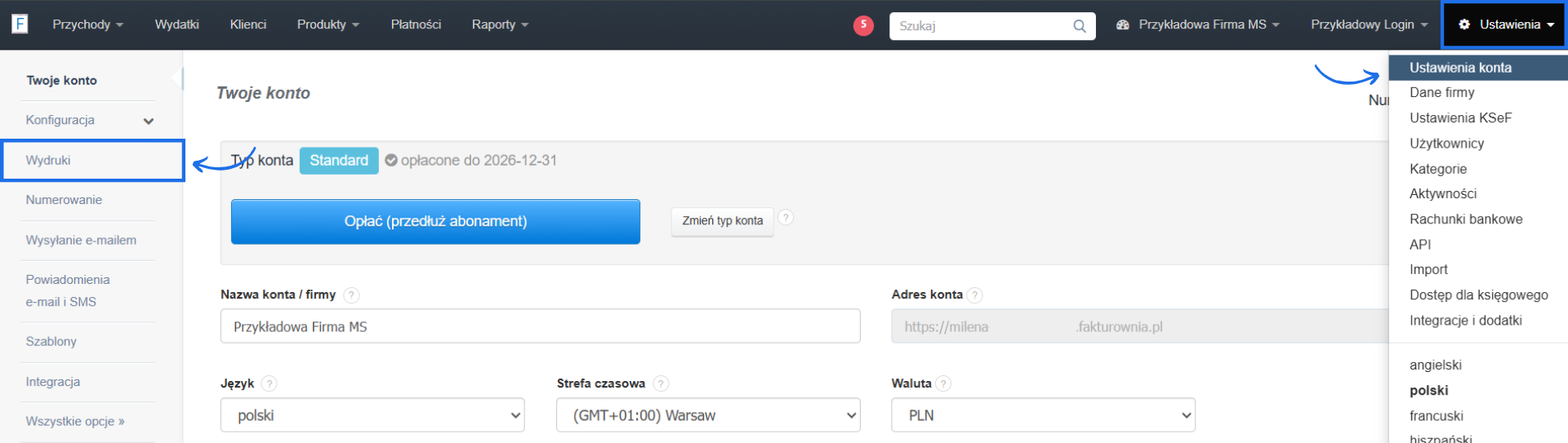
Task: Go to Płatności in the top menu
Action: 416,24
